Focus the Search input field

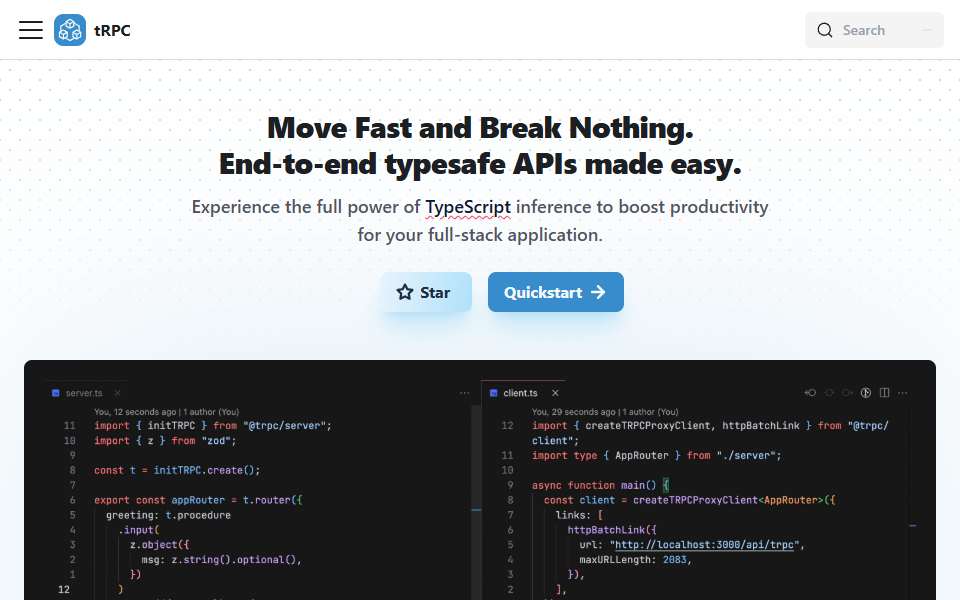(874, 30)
